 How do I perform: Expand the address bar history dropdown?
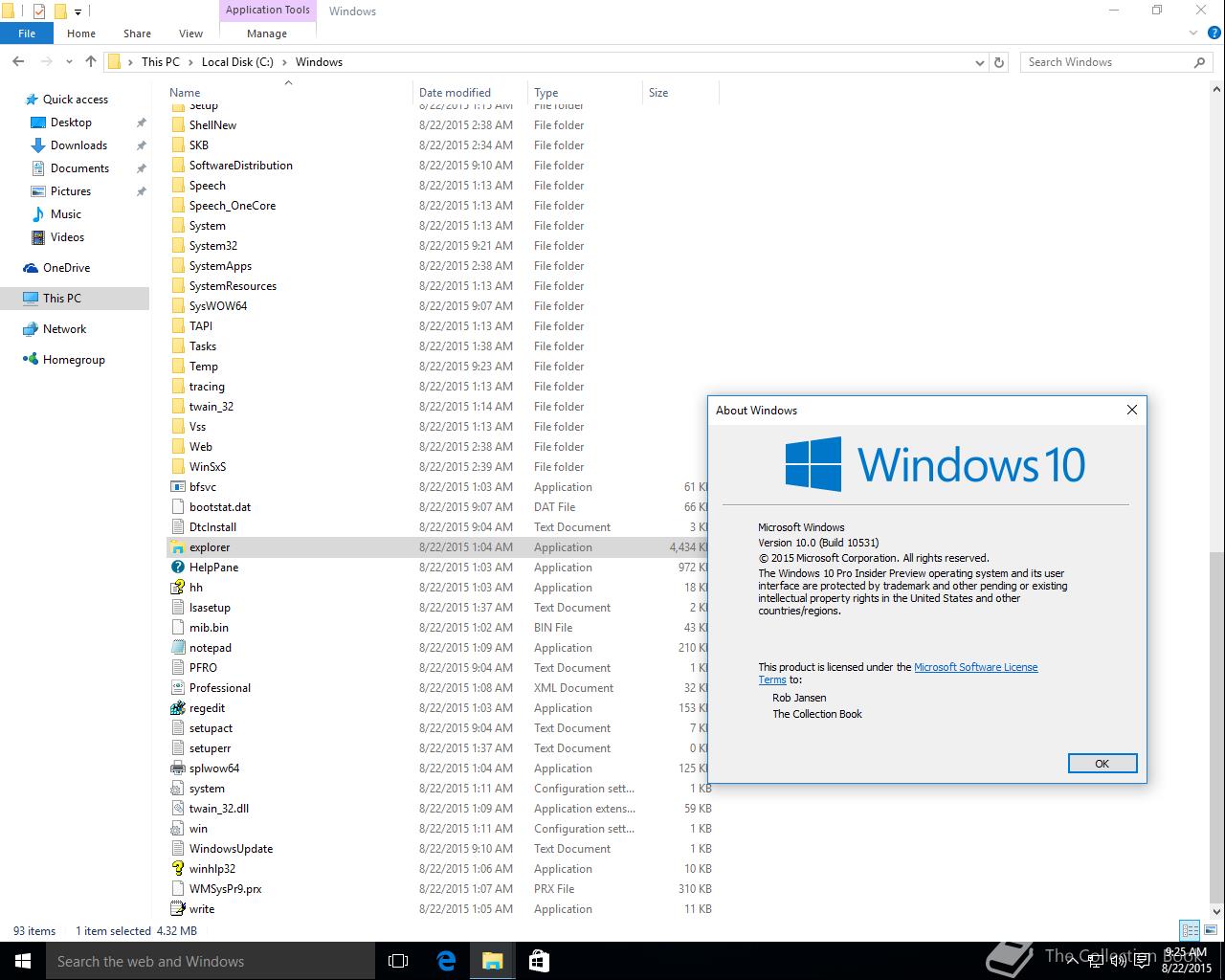point(979,62)
